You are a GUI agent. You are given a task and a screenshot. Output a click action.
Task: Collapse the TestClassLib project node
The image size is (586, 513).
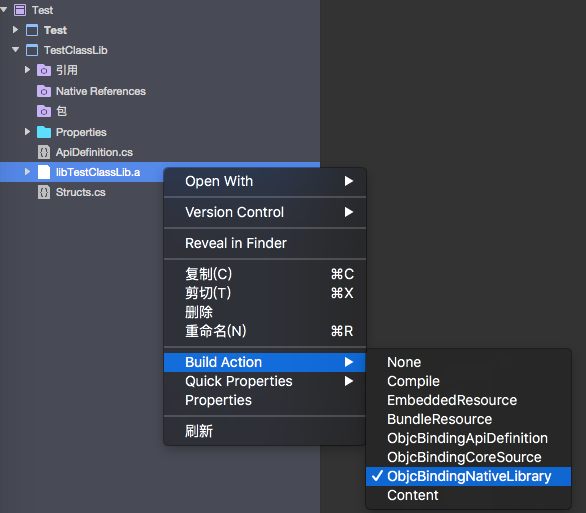[x=15, y=50]
